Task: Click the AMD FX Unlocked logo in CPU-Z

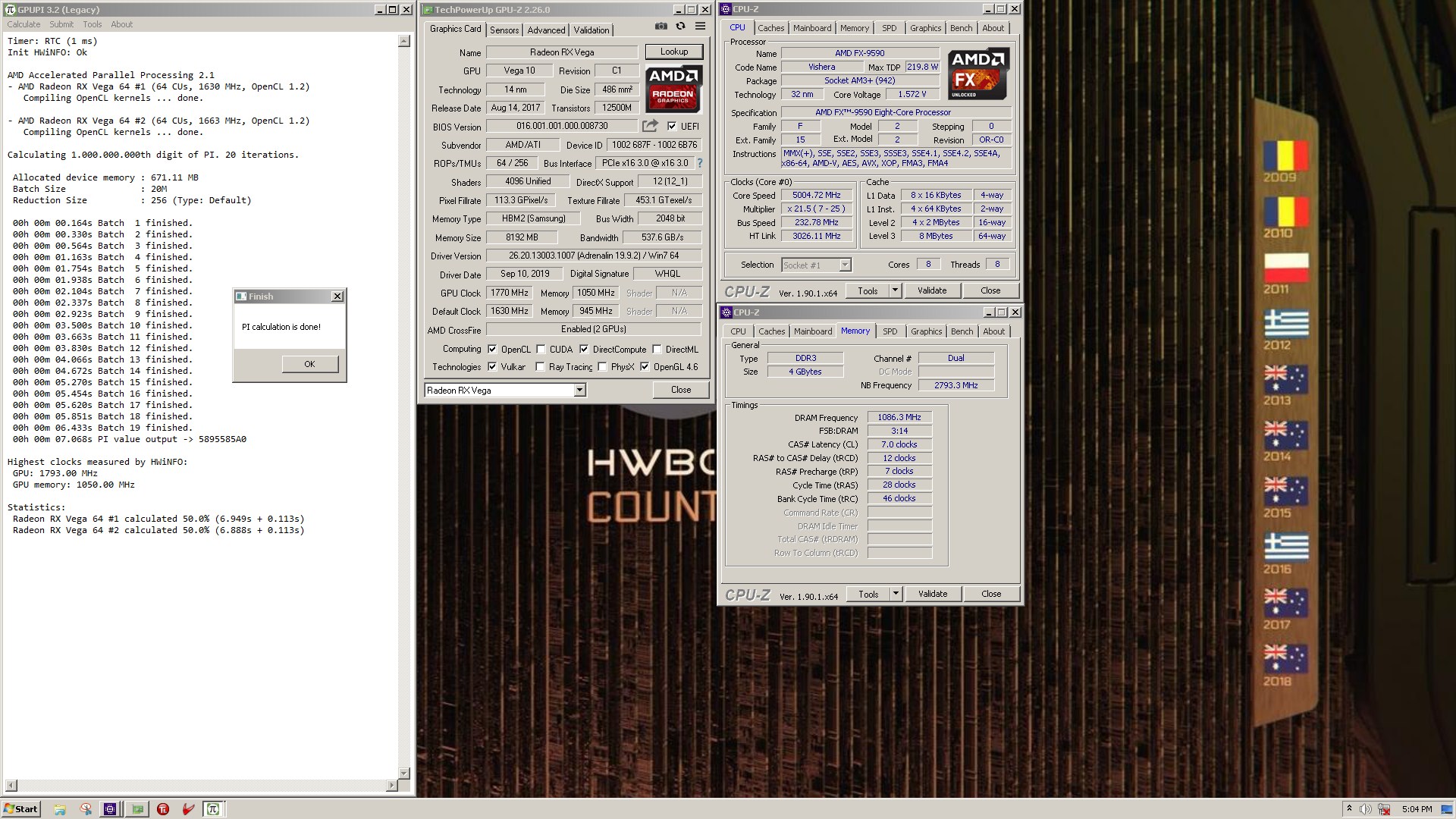Action: tap(978, 74)
